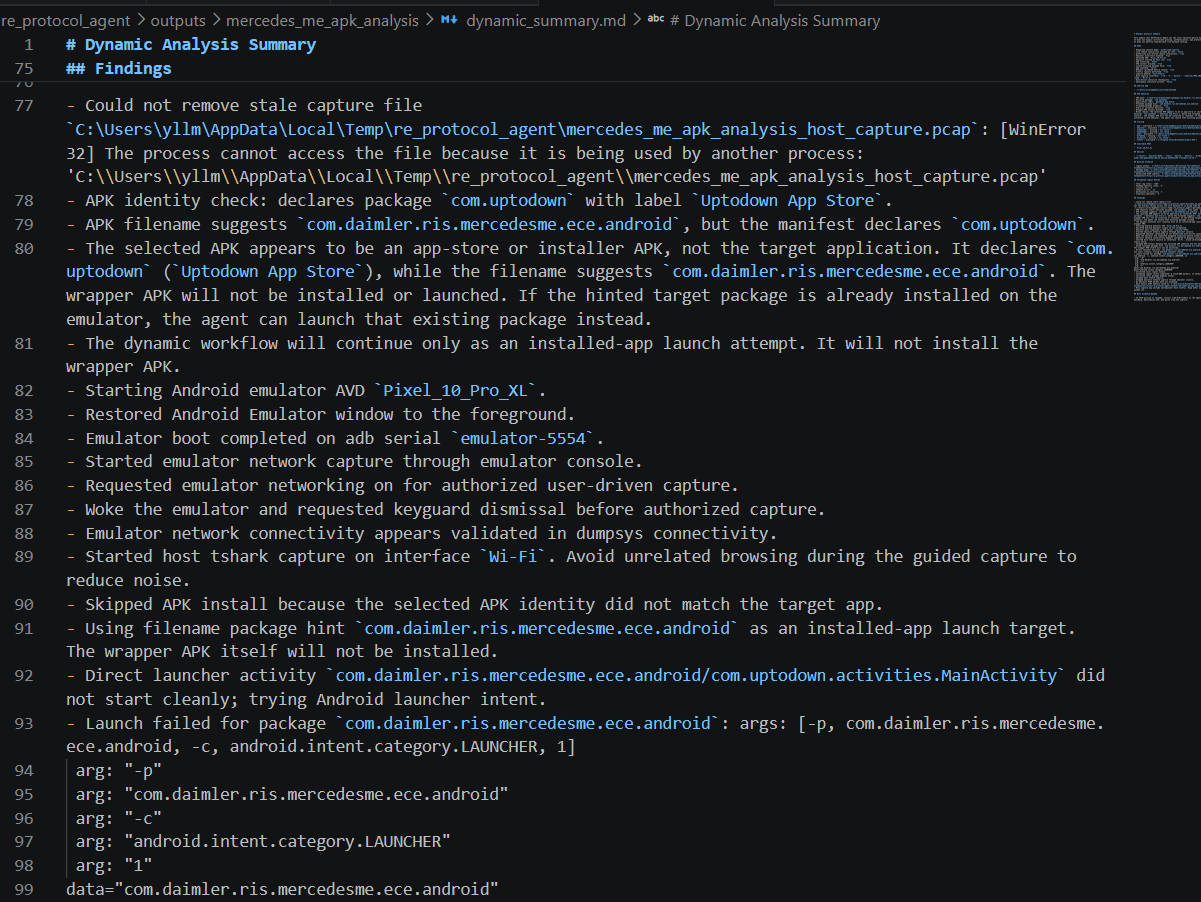1201x902 pixels.
Task: Select line number 77 in gutter
Action: coord(24,105)
